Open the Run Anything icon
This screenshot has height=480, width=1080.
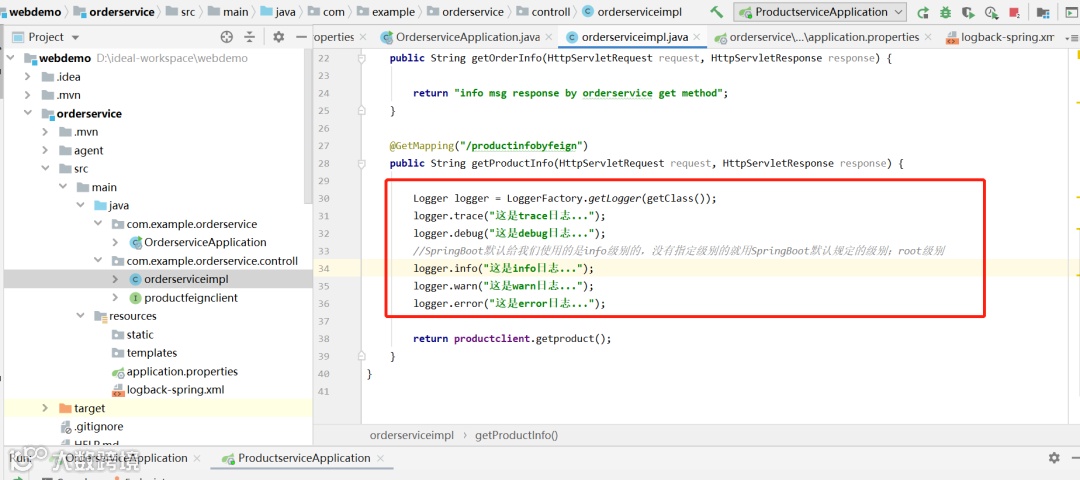1071,12
